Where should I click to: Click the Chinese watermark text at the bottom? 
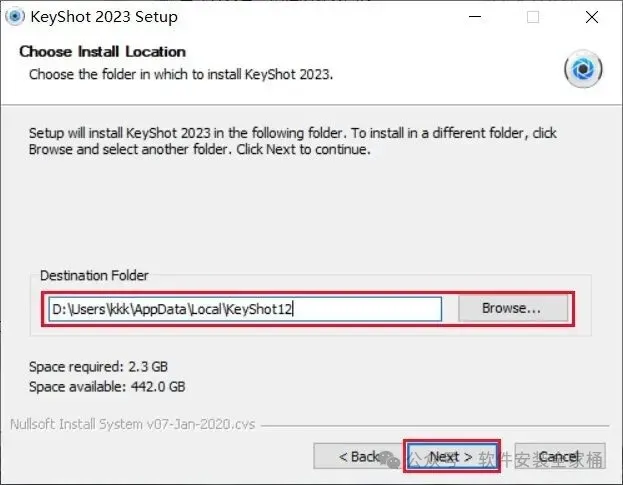[x=540, y=461]
